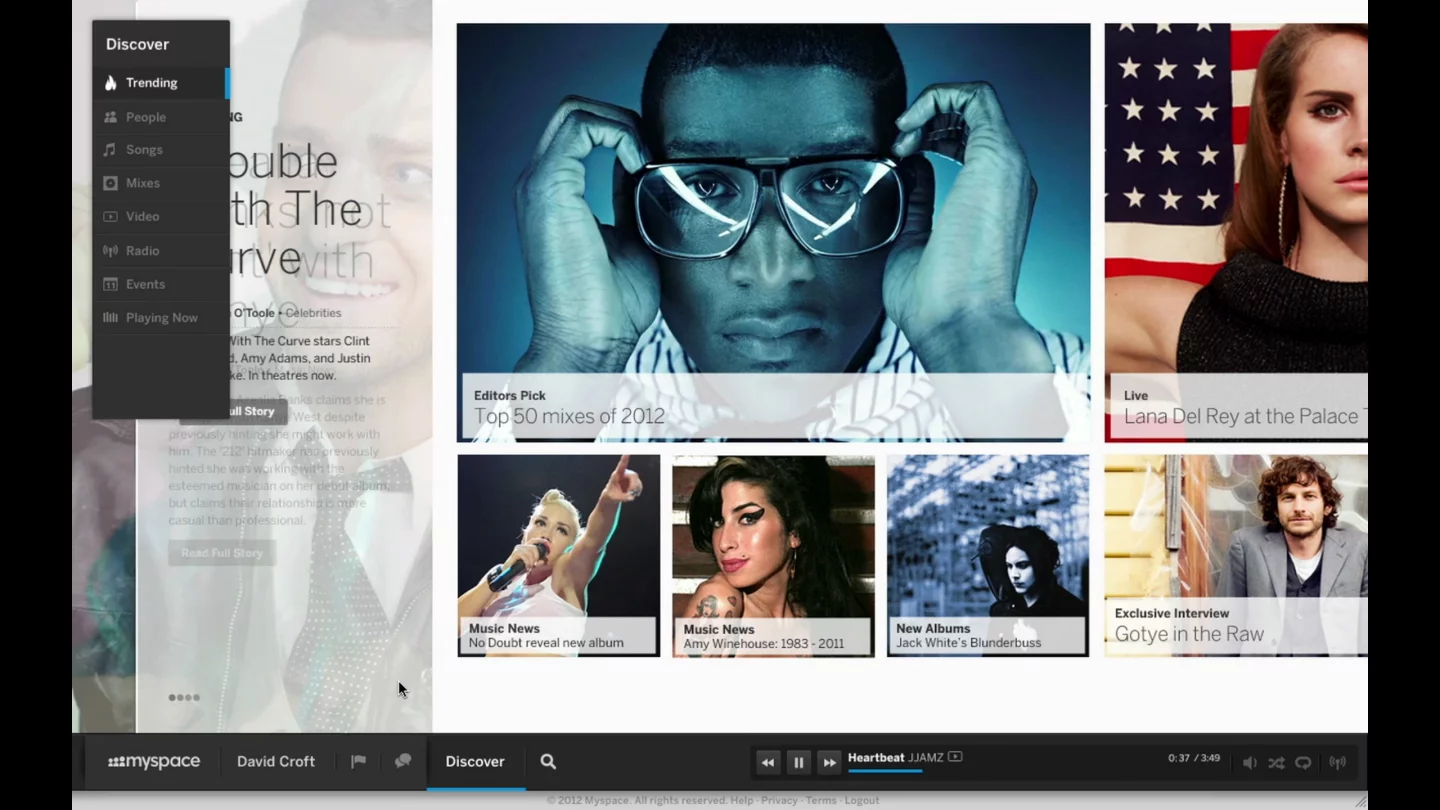1440x810 pixels.
Task: Select the Trending flame icon in Discover menu
Action: 110,83
